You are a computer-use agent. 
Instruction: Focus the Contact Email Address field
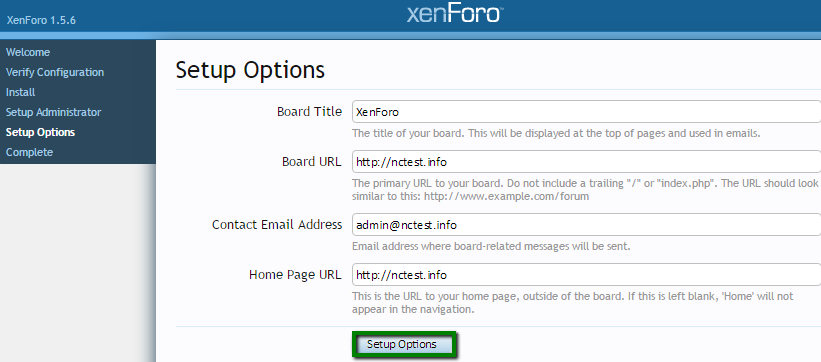point(586,224)
